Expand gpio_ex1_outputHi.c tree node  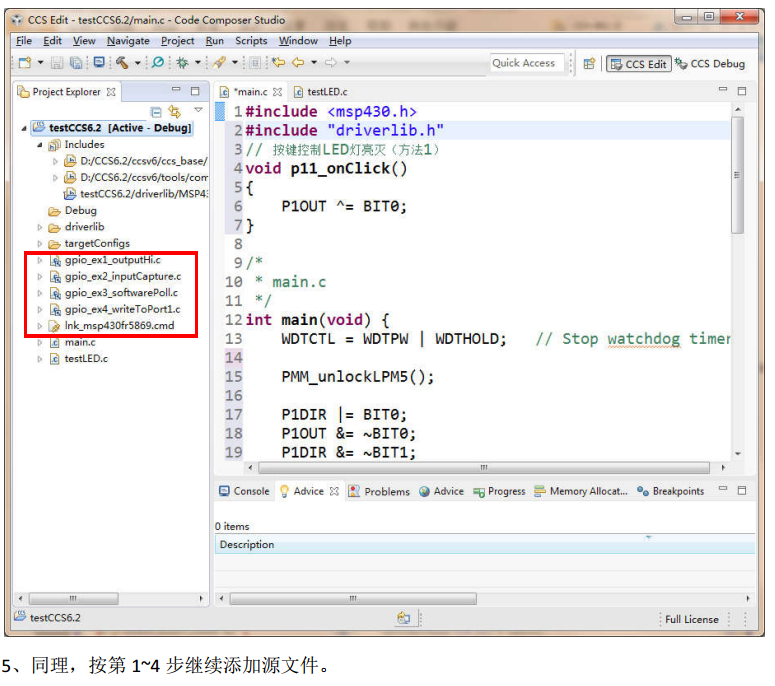point(40,260)
